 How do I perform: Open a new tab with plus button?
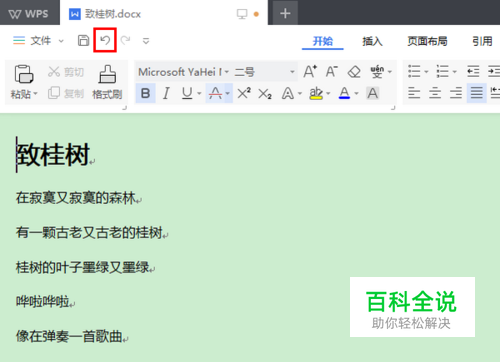click(x=285, y=14)
